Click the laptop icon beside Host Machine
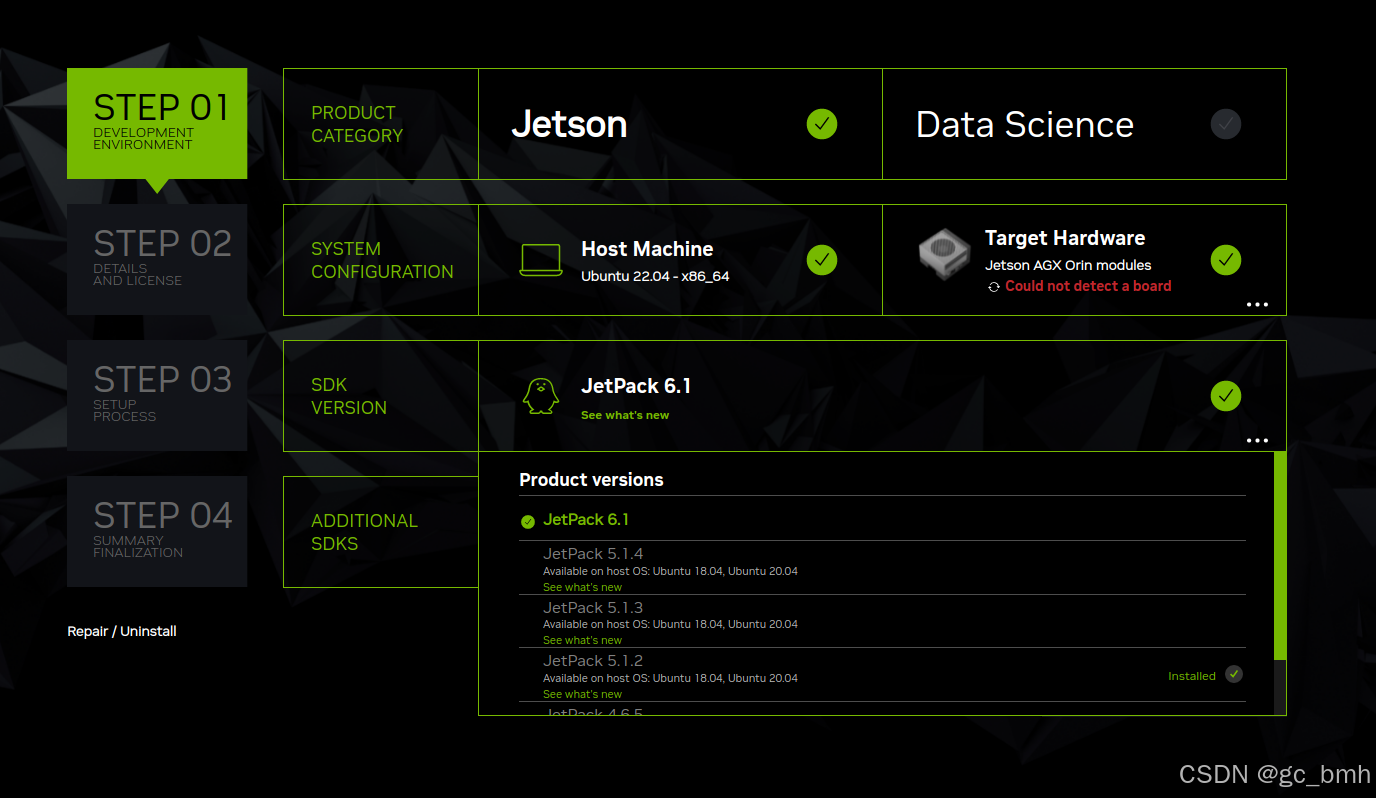 click(x=541, y=260)
